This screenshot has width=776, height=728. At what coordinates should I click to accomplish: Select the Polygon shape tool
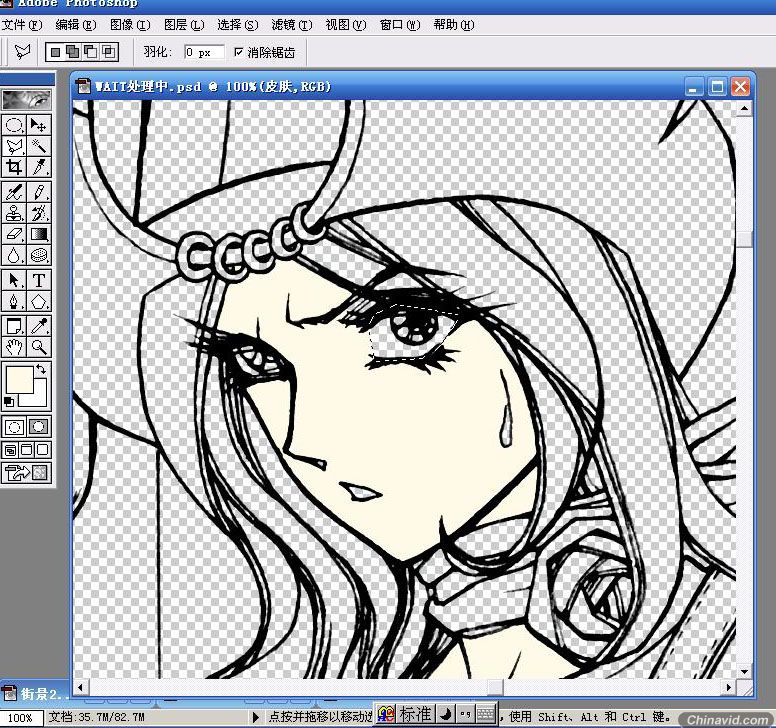point(39,301)
